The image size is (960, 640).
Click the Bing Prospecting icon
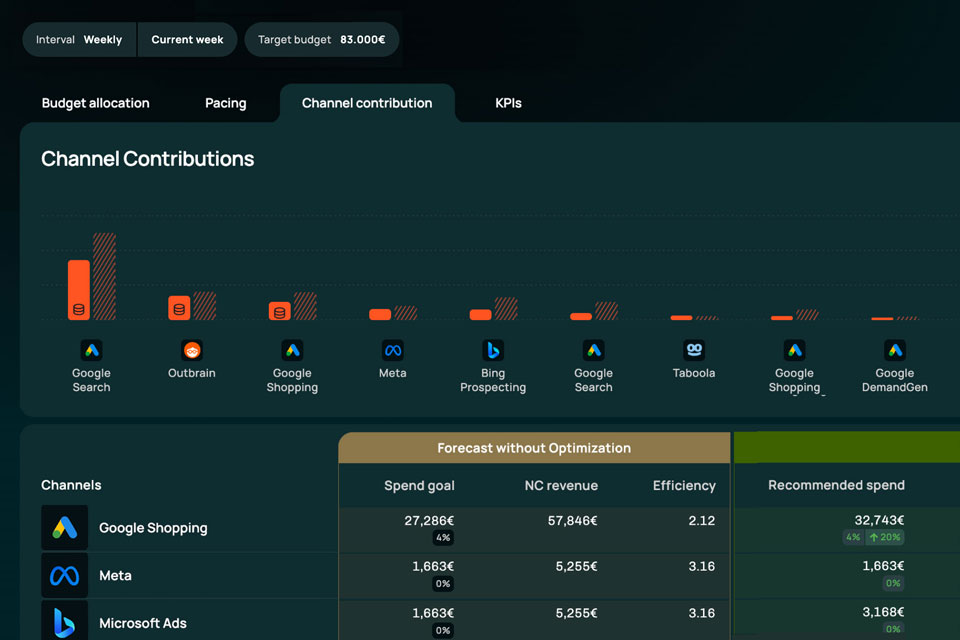click(493, 350)
